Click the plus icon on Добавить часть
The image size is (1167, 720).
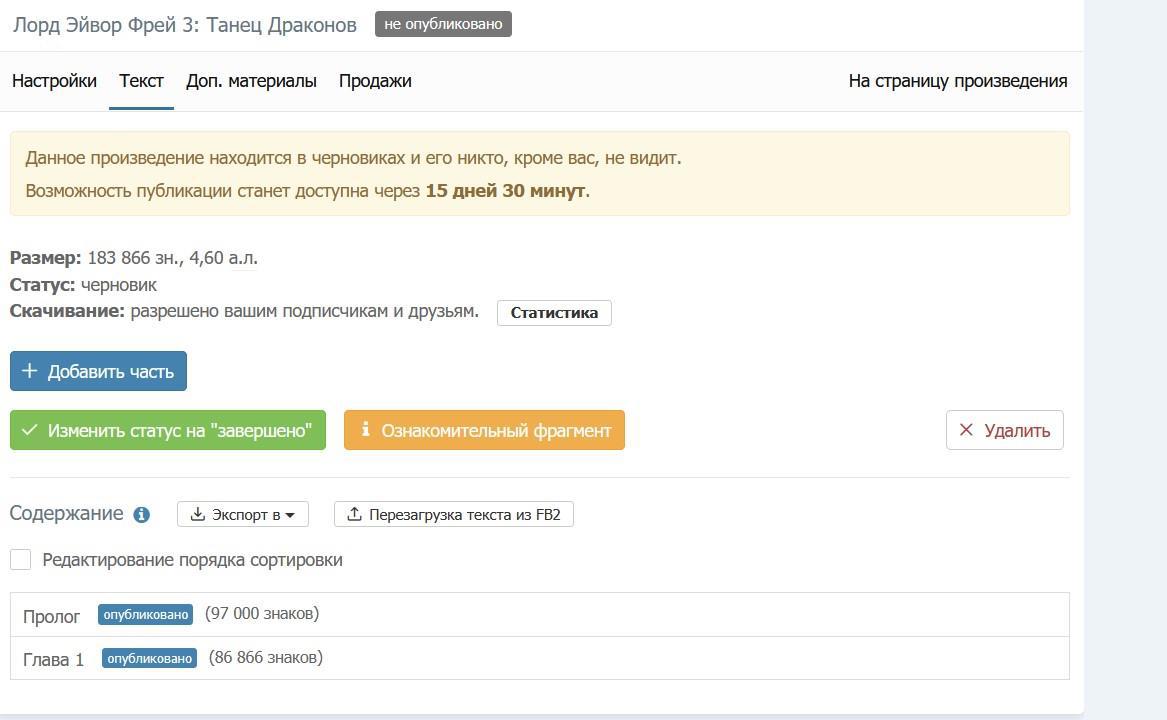pyautogui.click(x=29, y=371)
